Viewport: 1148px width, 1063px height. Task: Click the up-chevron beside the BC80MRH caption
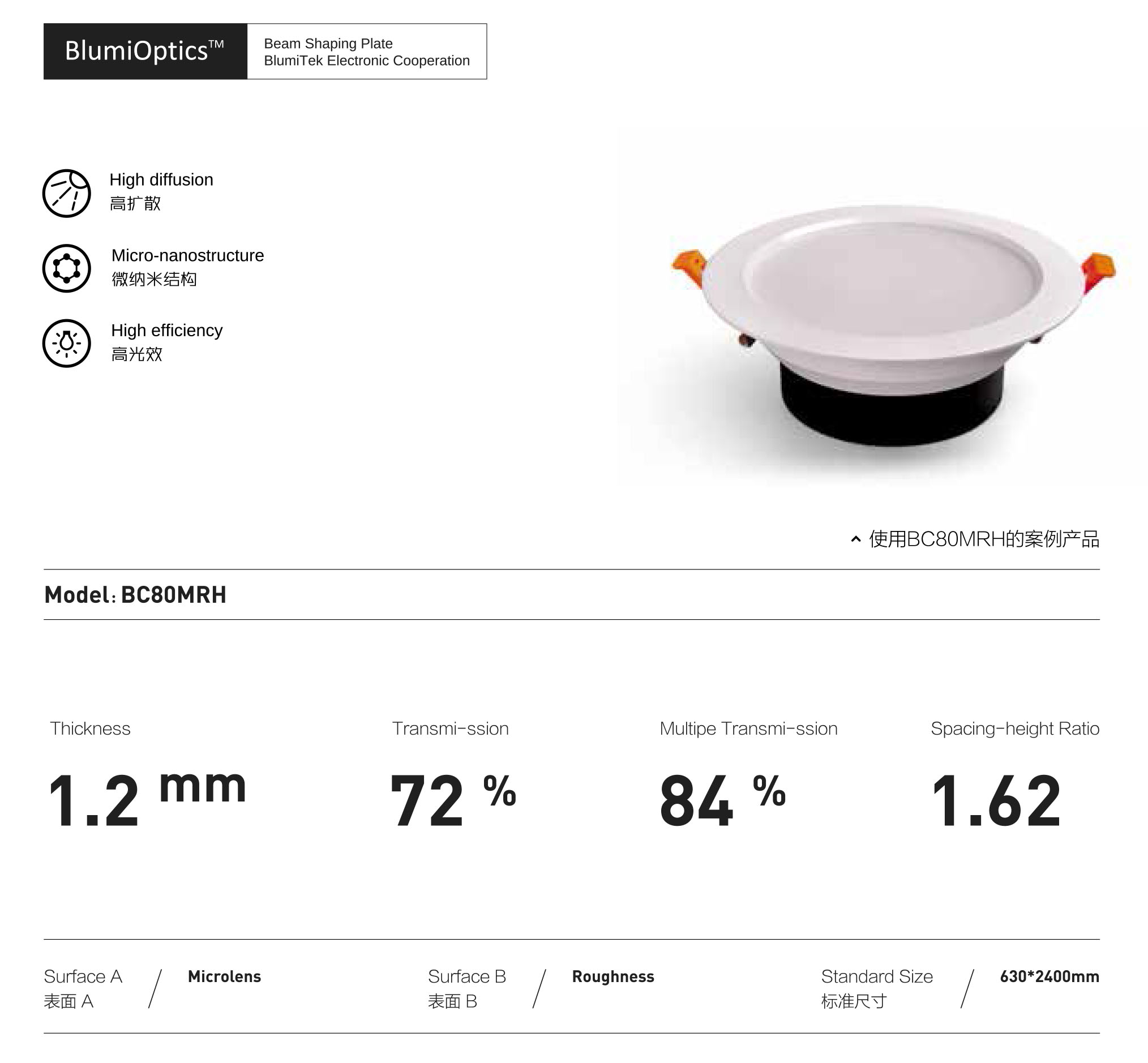tap(855, 539)
